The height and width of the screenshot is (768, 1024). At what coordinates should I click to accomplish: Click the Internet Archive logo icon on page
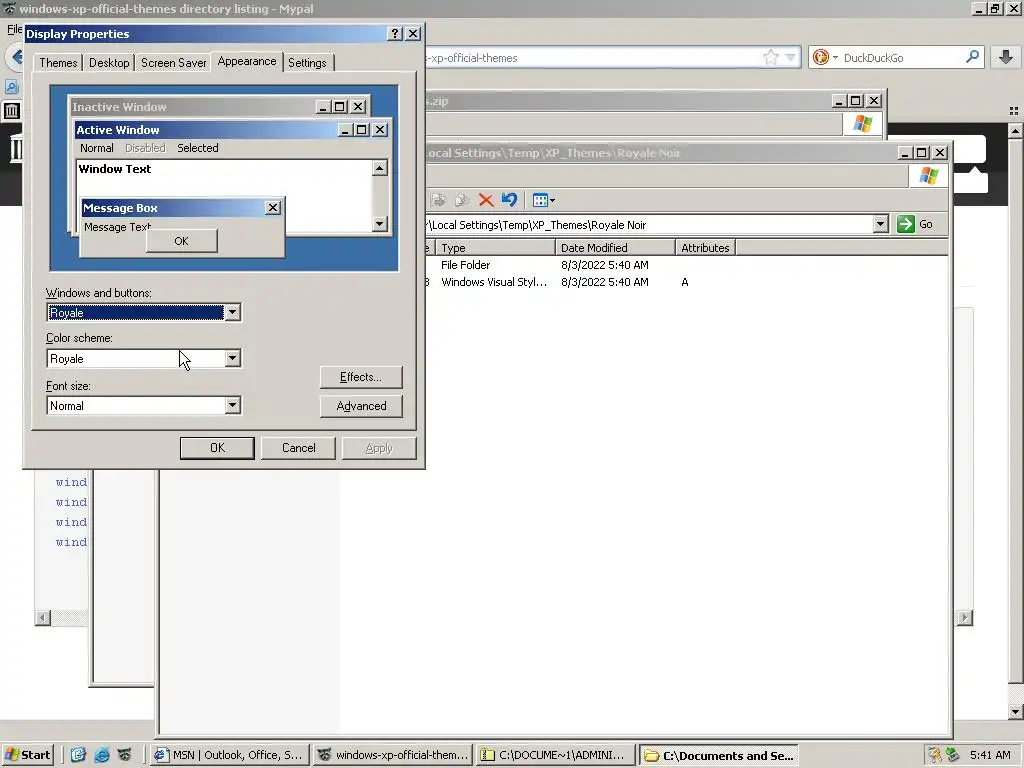pyautogui.click(x=14, y=149)
